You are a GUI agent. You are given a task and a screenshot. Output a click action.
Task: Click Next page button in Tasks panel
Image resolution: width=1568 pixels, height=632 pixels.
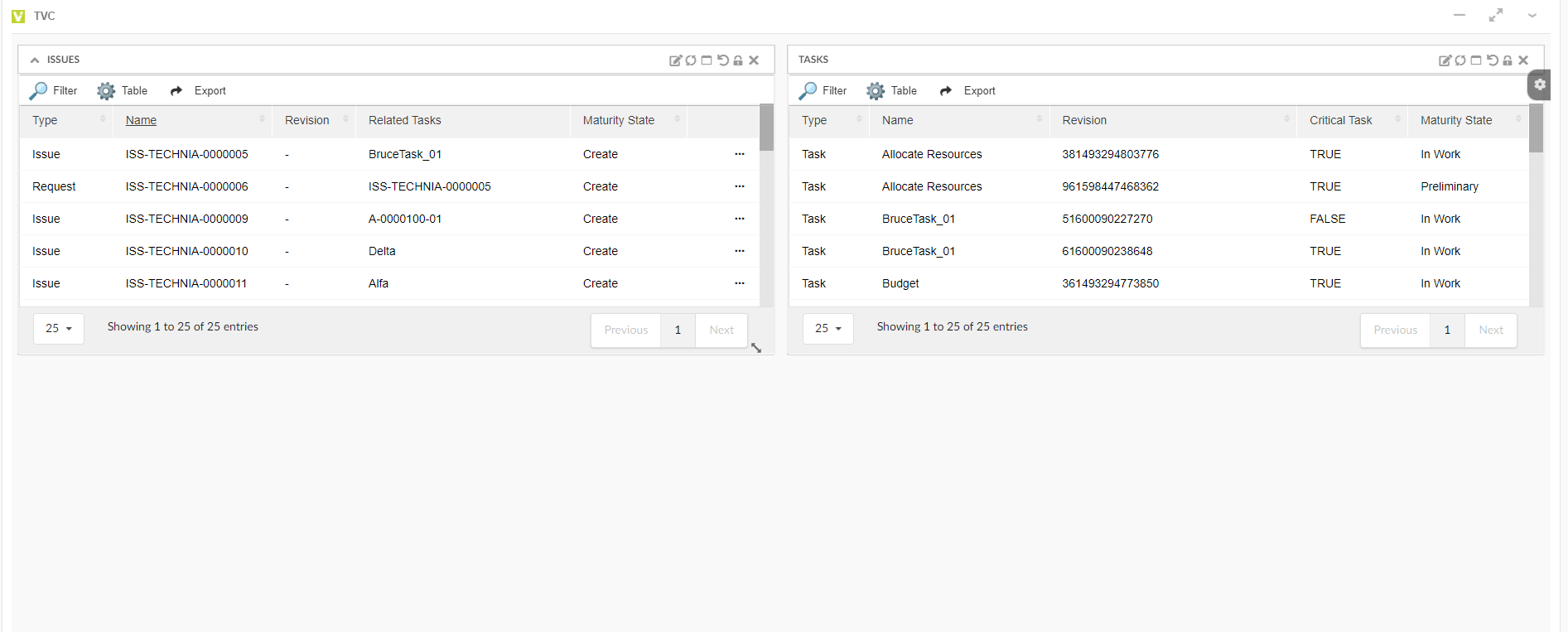pyautogui.click(x=1490, y=330)
